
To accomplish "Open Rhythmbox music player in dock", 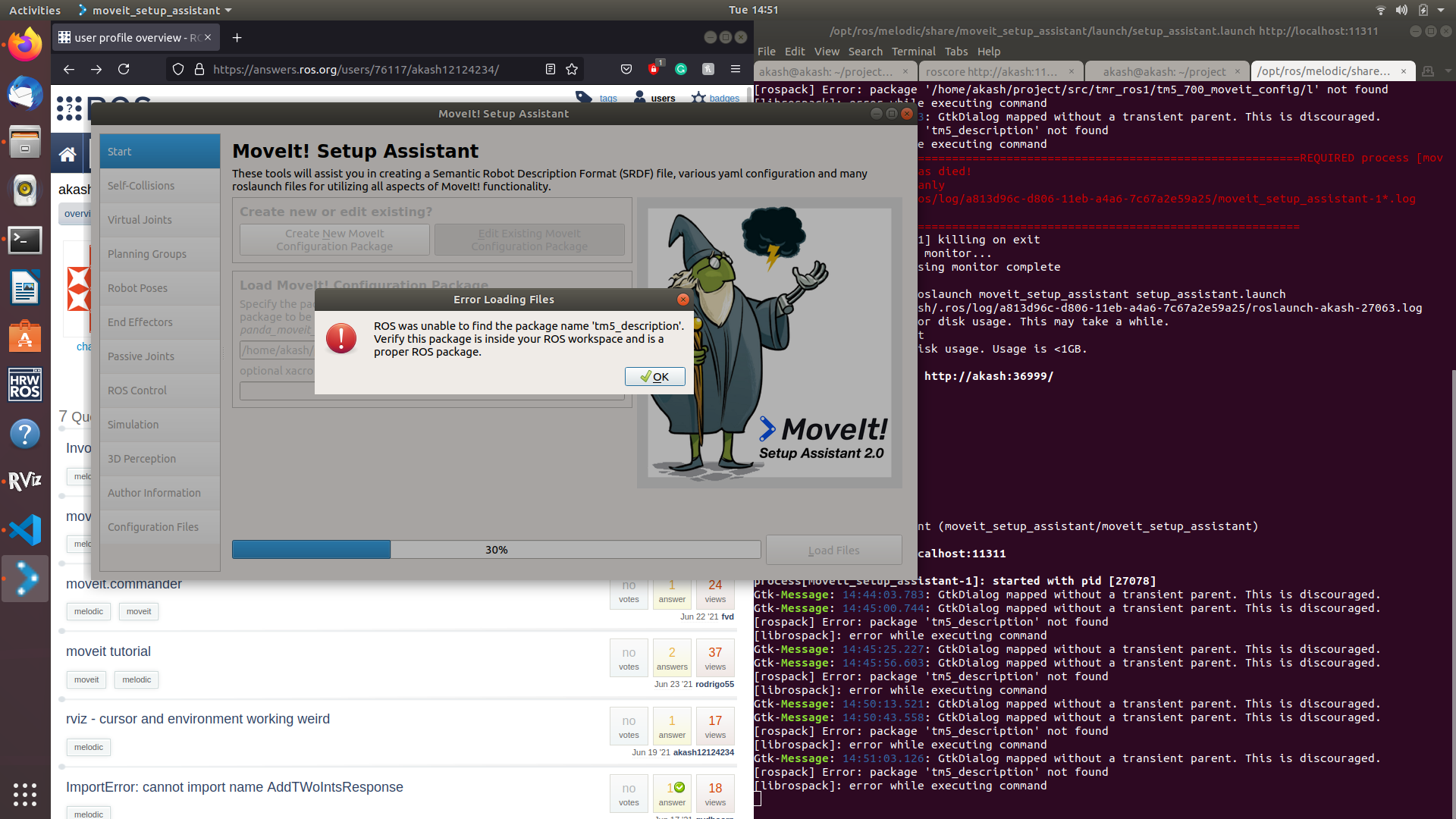I will (x=25, y=190).
